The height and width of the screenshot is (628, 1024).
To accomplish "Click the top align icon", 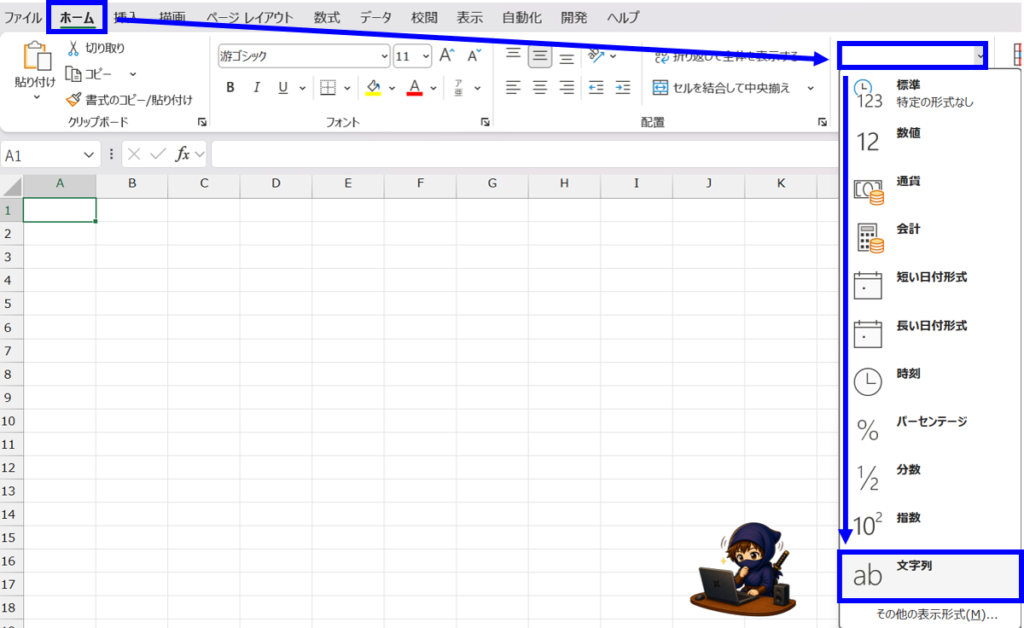I will coord(513,56).
